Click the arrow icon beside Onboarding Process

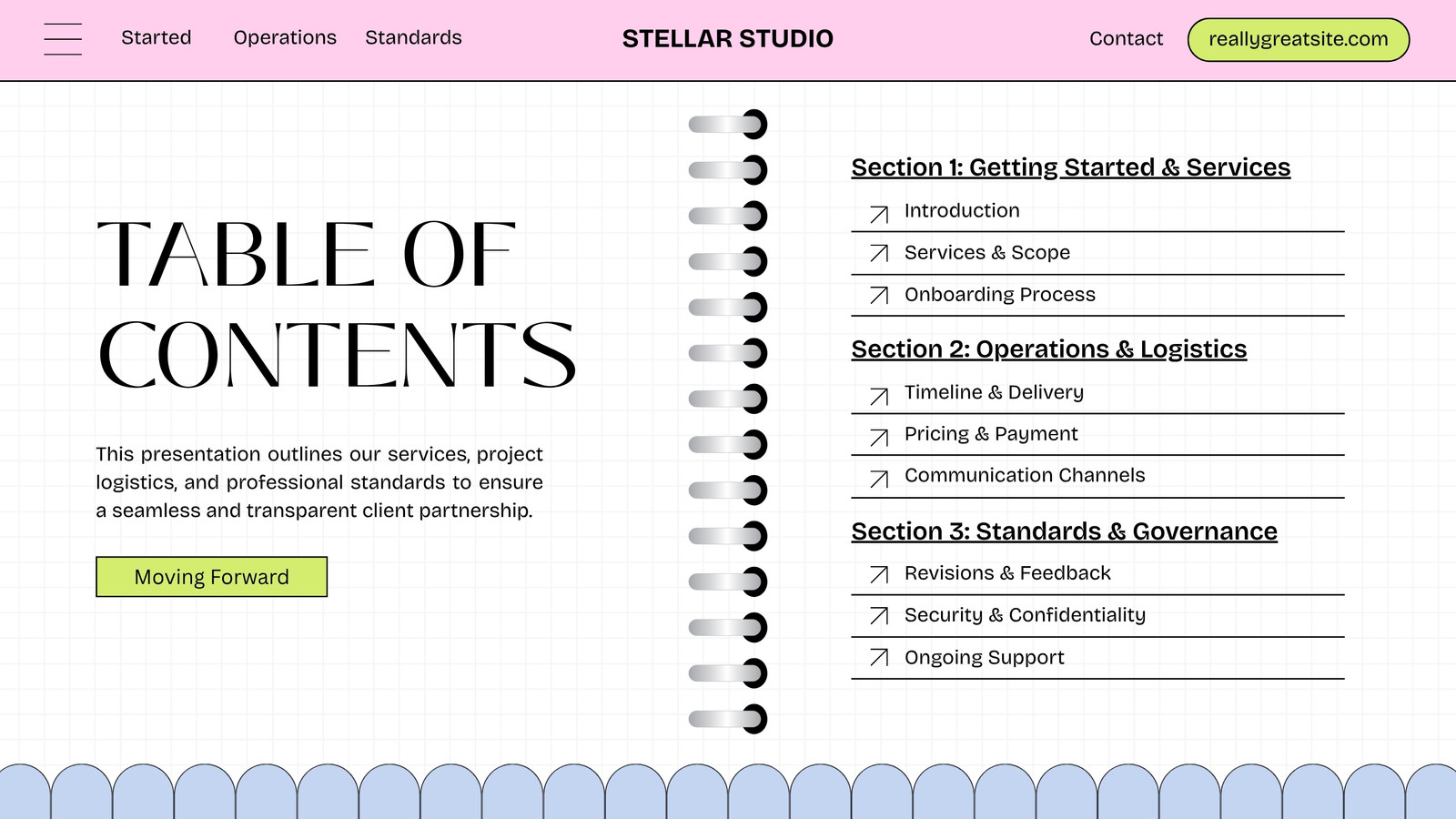[879, 295]
